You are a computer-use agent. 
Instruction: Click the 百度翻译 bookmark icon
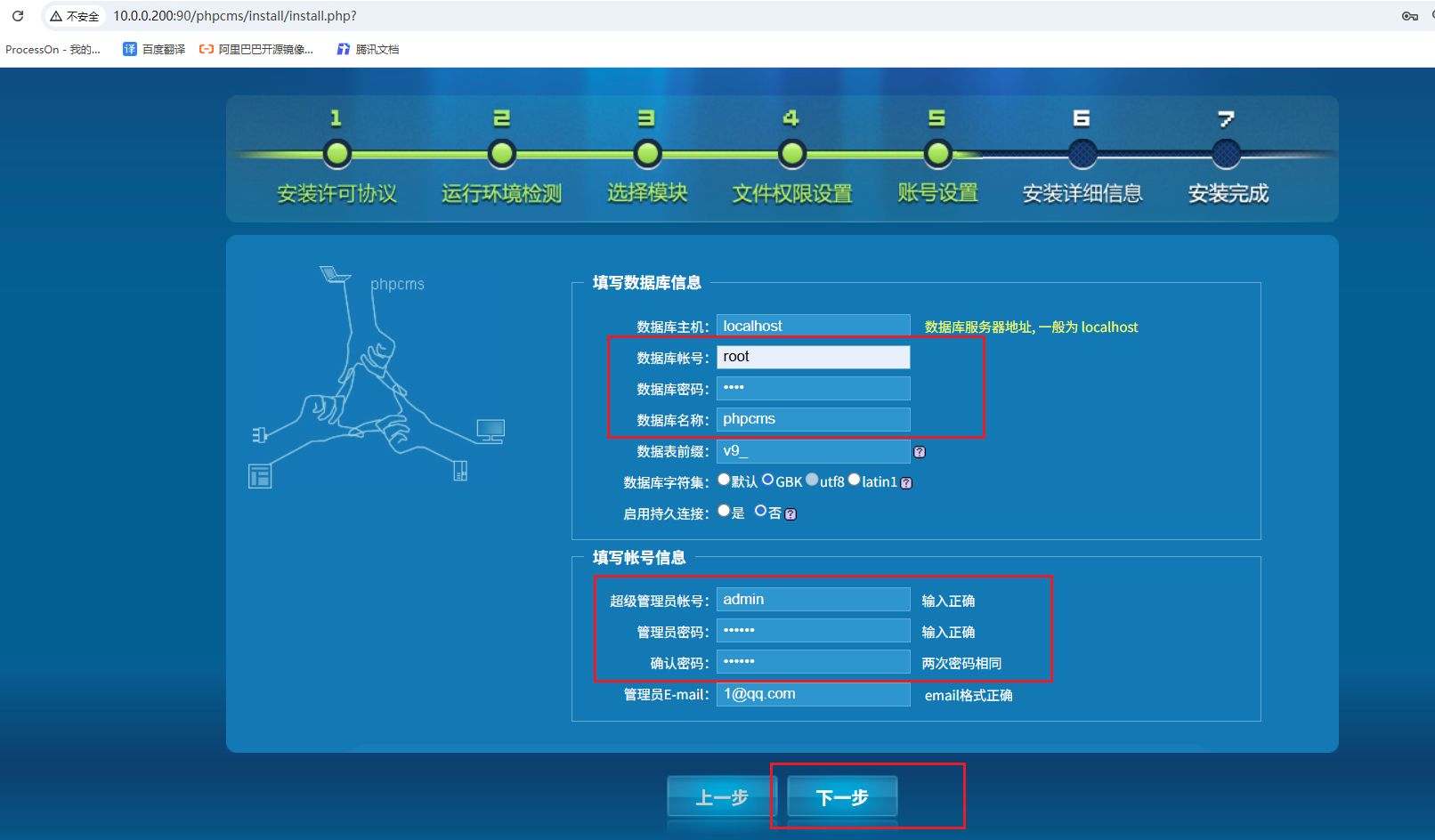coord(129,49)
